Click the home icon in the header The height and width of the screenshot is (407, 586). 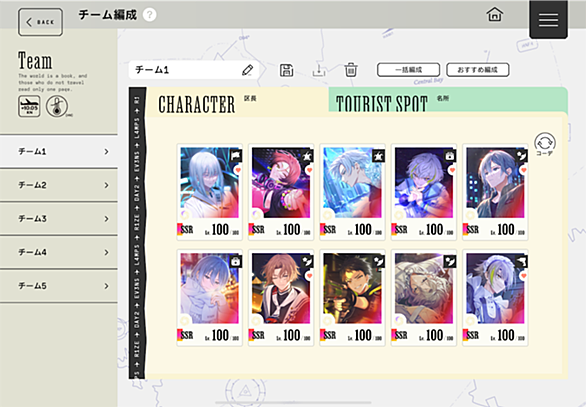494,15
